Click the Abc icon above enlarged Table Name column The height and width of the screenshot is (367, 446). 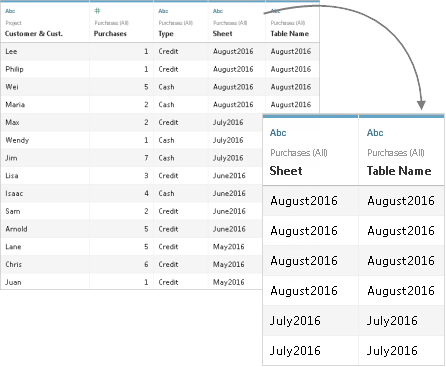pos(375,133)
